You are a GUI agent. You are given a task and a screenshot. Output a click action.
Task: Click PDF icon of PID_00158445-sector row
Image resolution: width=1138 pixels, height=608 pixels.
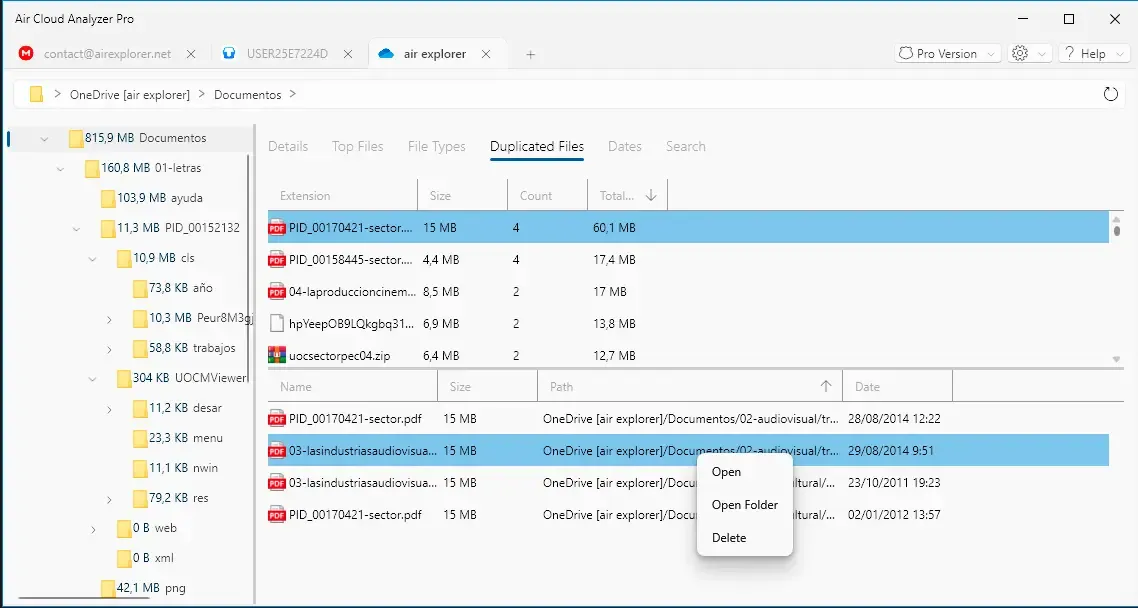point(277,260)
